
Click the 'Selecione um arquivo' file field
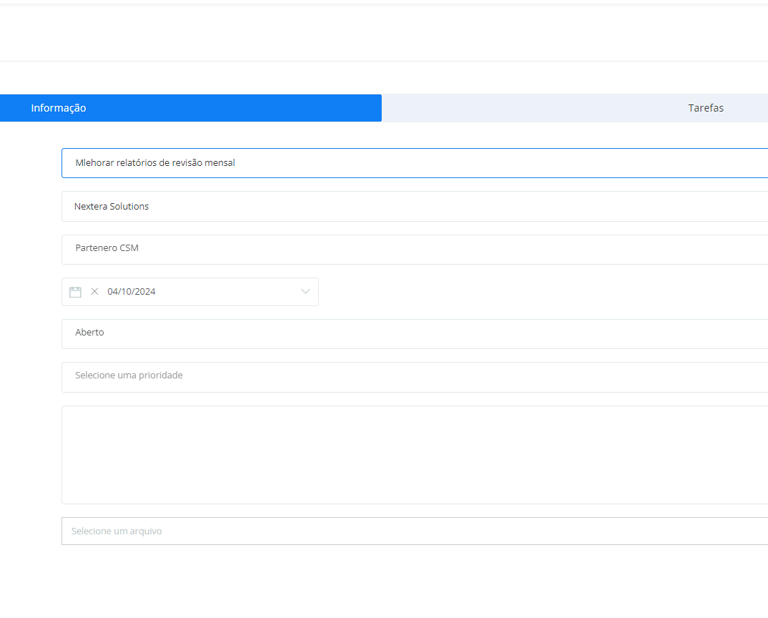coord(414,531)
